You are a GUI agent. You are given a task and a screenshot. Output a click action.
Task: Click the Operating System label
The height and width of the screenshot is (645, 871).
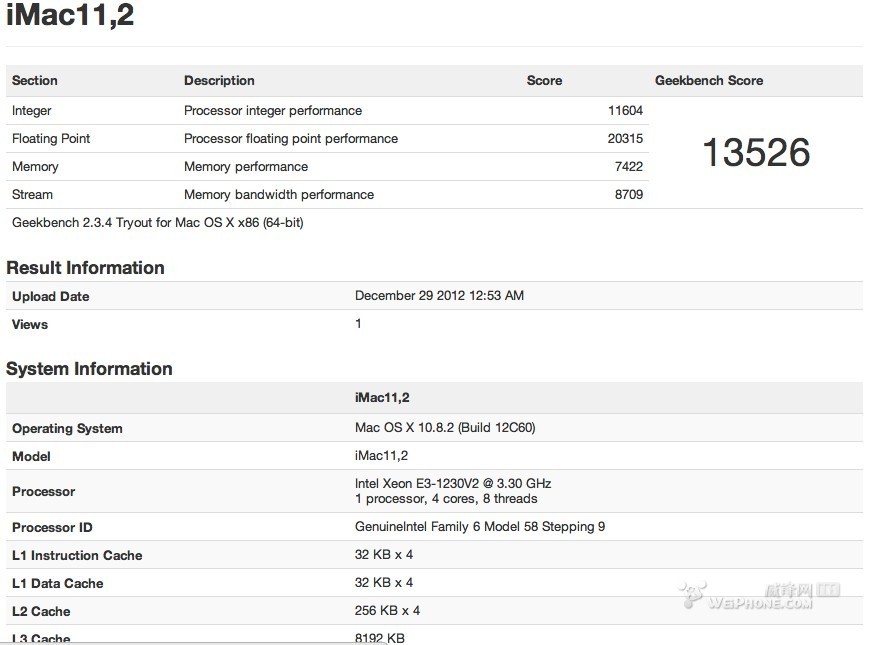67,428
